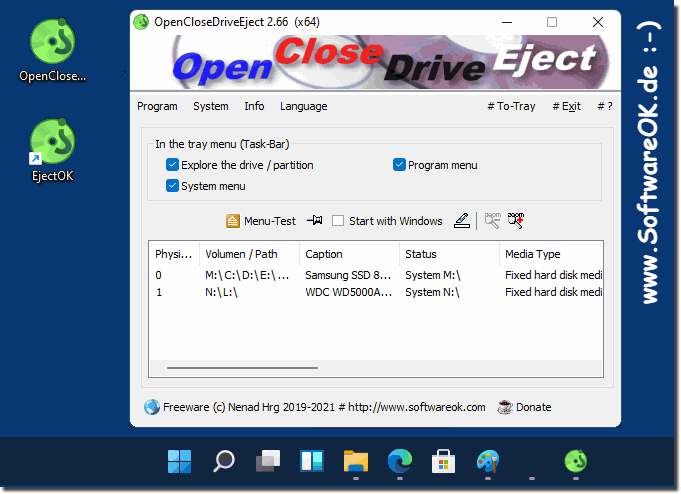
Task: Click # To-Tray
Action: [511, 106]
